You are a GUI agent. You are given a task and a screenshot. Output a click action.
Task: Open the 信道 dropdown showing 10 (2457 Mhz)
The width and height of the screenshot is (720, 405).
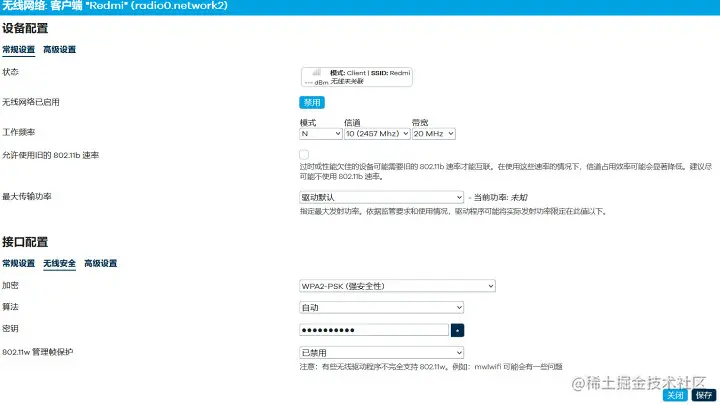[x=377, y=134]
